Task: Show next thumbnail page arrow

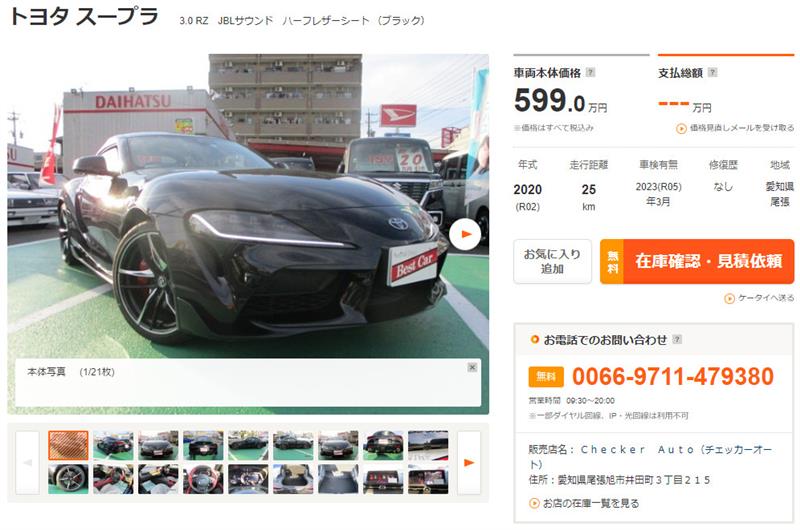Action: pyautogui.click(x=468, y=463)
